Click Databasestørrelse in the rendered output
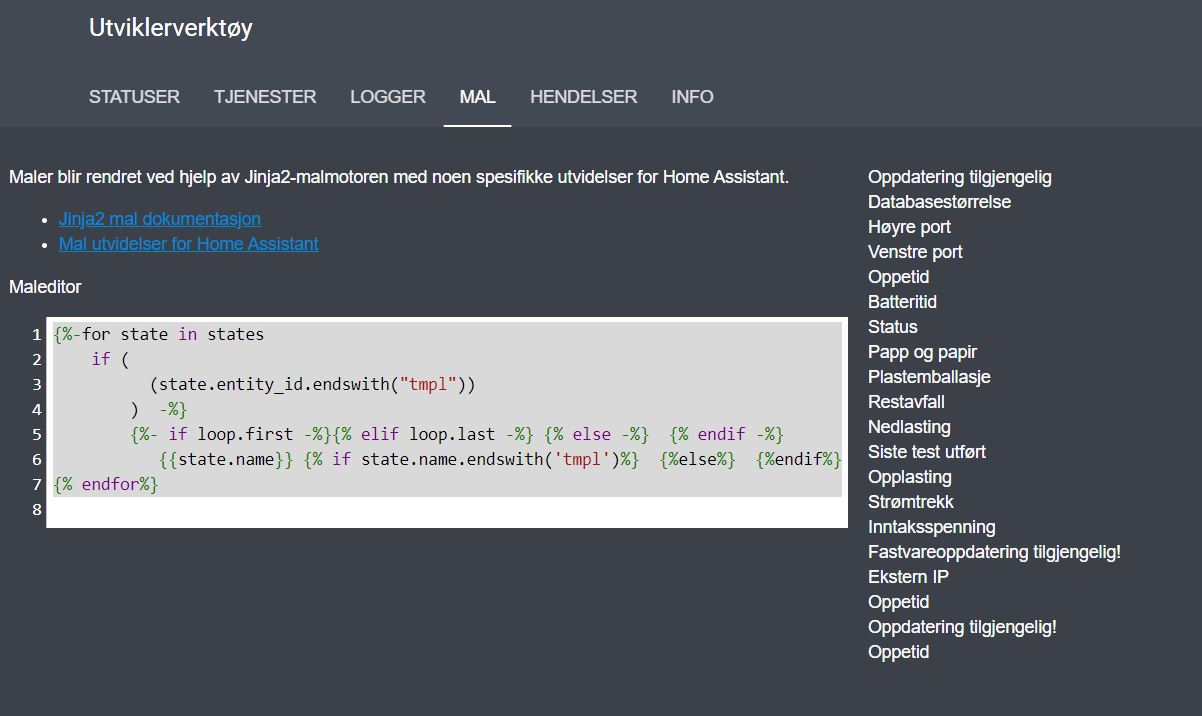 point(939,202)
